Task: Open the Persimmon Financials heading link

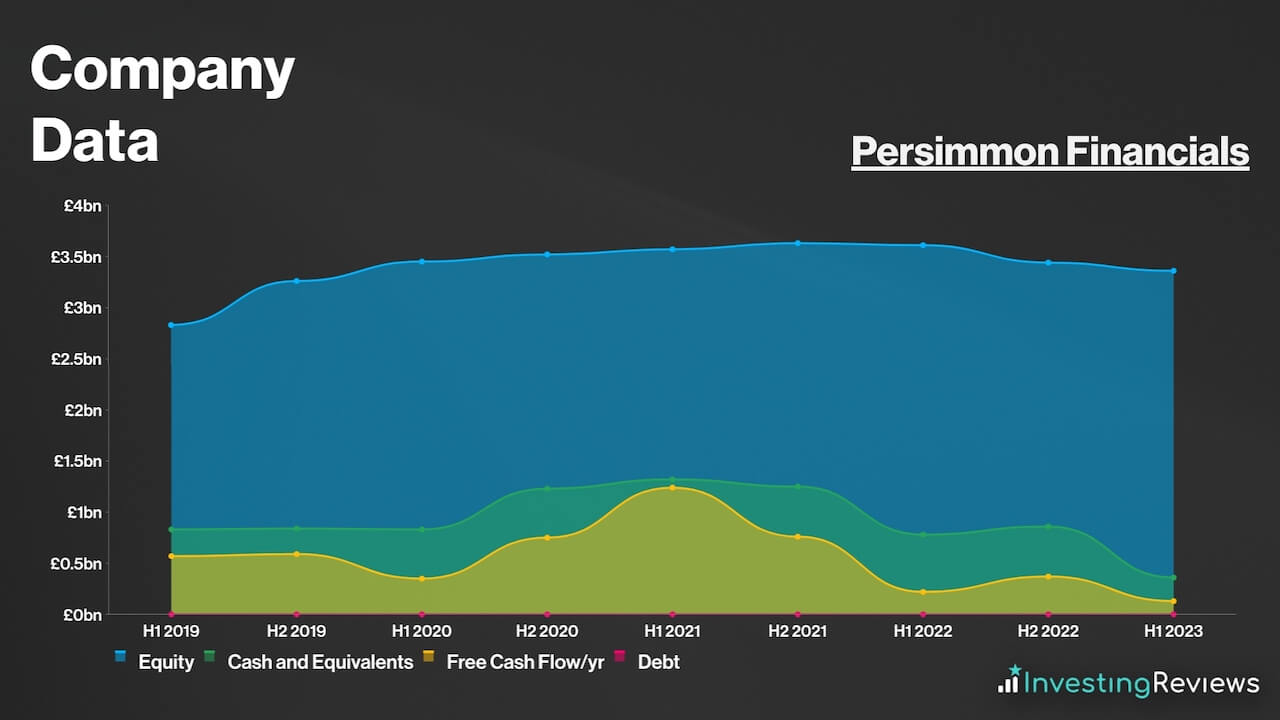Action: click(1050, 152)
